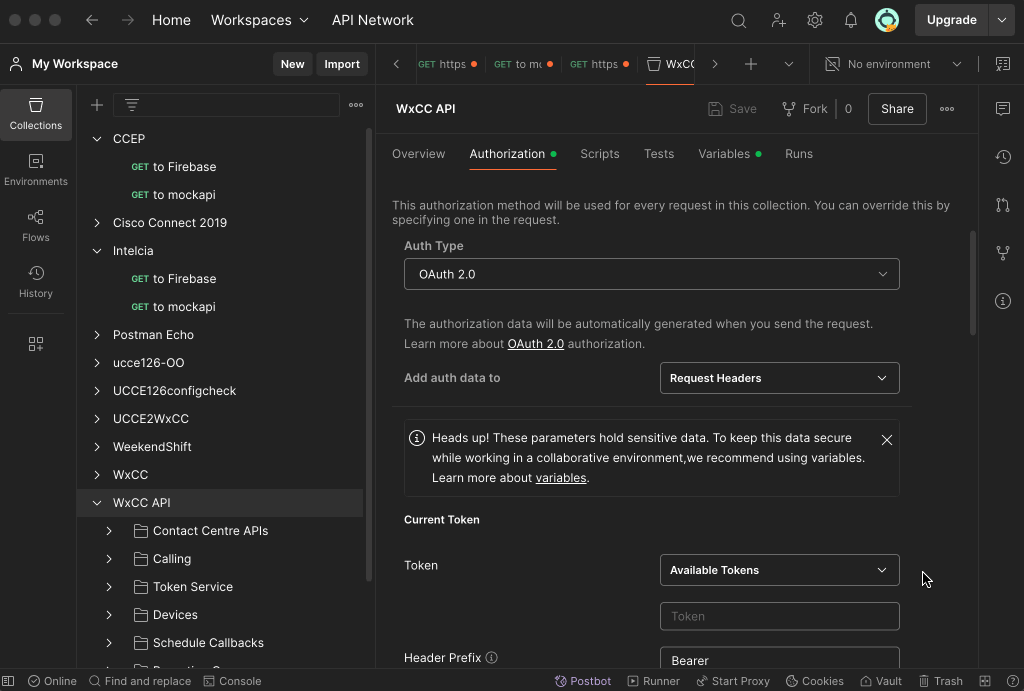Open the Flows sidebar section
1024x691 pixels.
pos(36,226)
